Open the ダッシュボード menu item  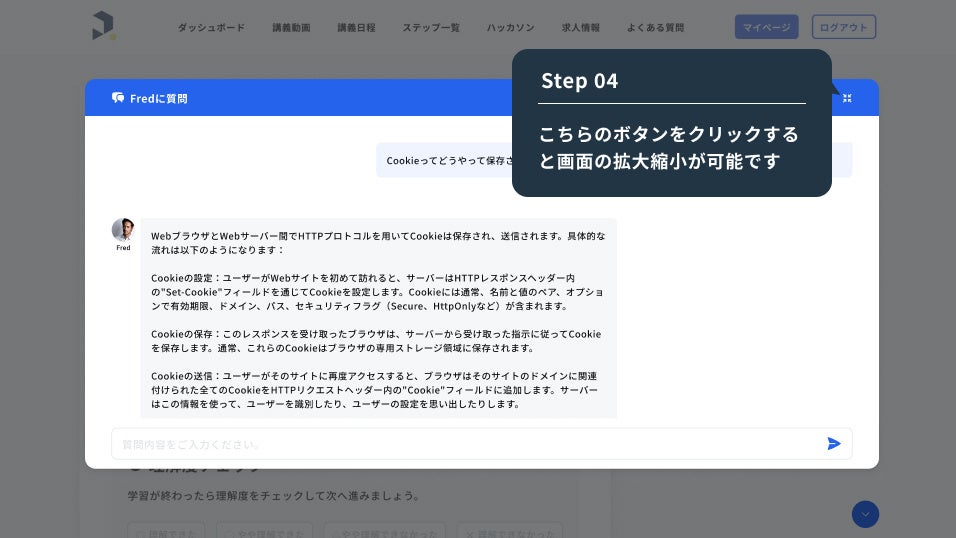[x=211, y=27]
